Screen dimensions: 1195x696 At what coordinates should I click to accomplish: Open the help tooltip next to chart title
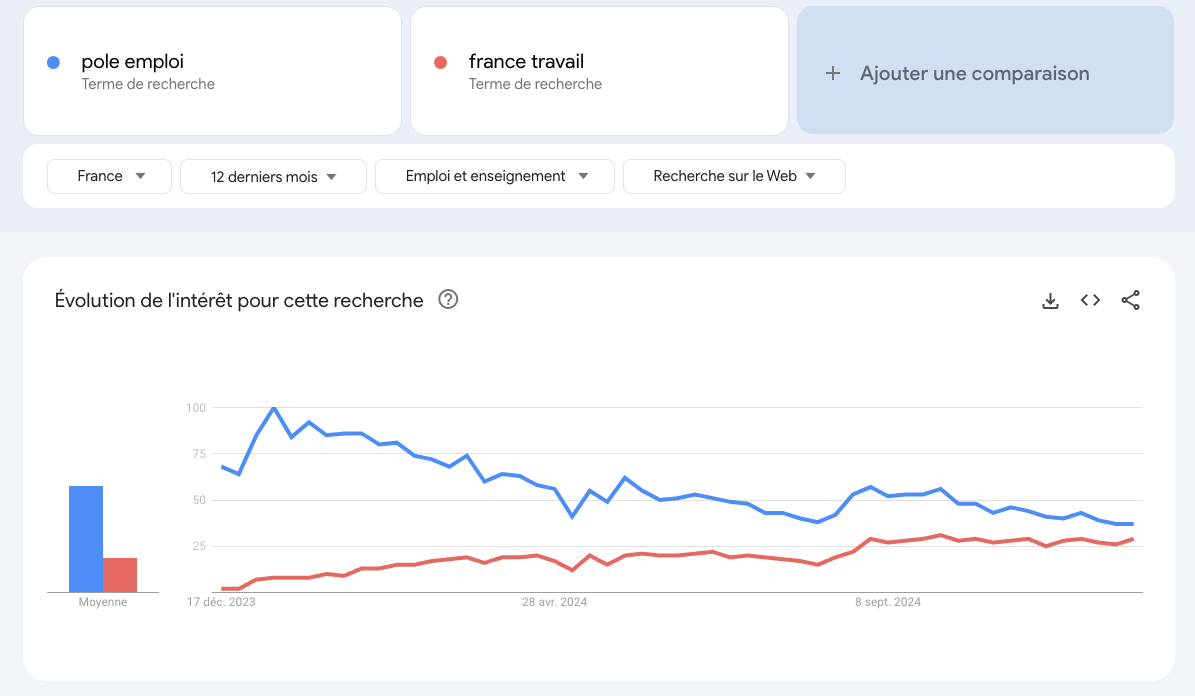tap(447, 299)
